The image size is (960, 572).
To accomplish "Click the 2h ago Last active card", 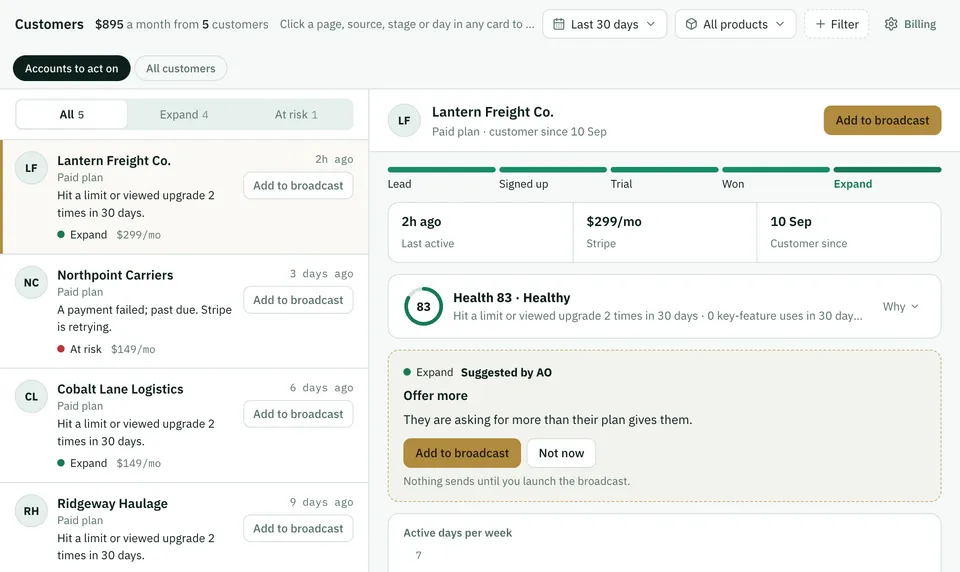I will [x=481, y=232].
